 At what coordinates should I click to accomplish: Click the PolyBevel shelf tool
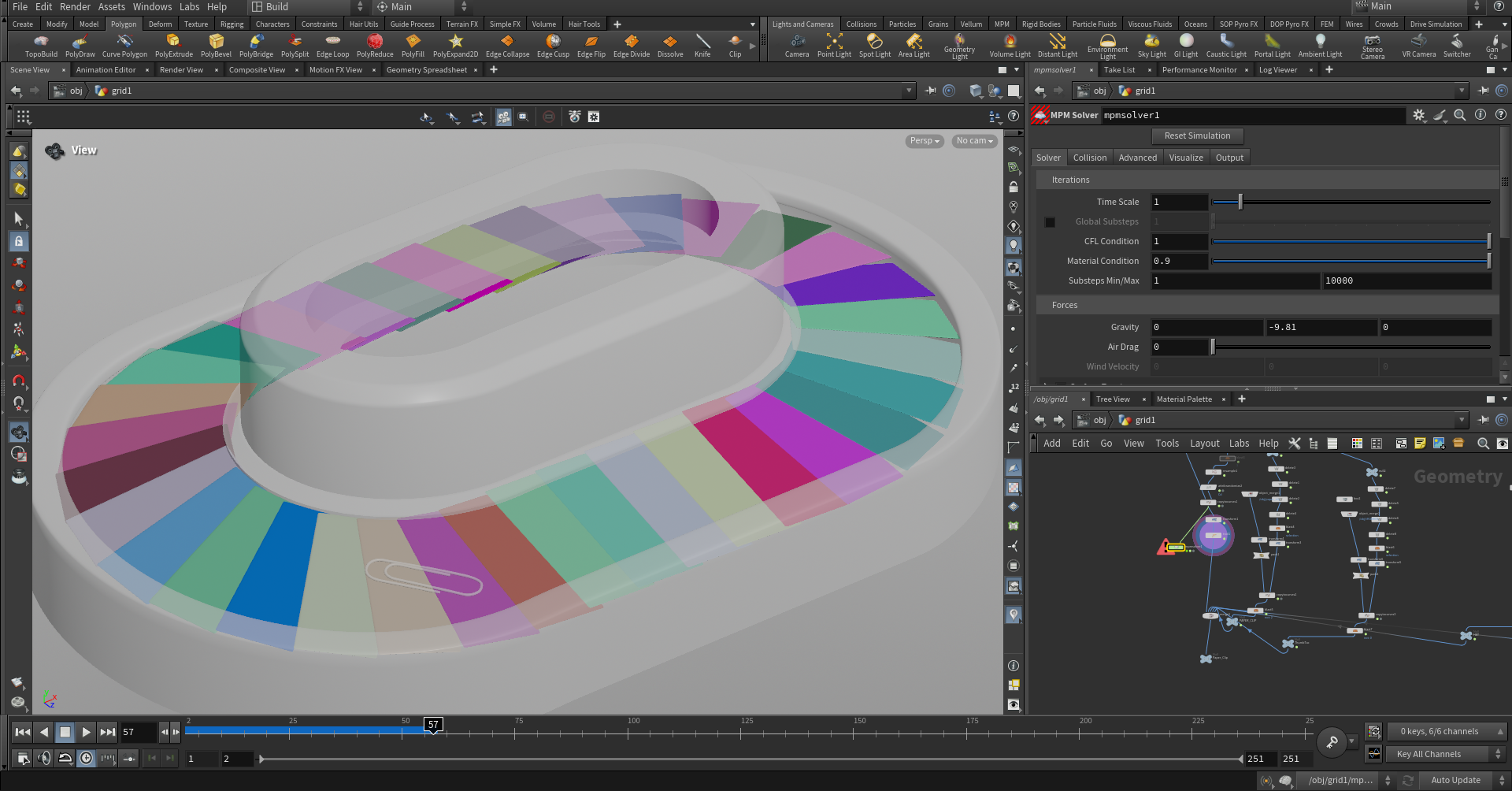pos(216,46)
